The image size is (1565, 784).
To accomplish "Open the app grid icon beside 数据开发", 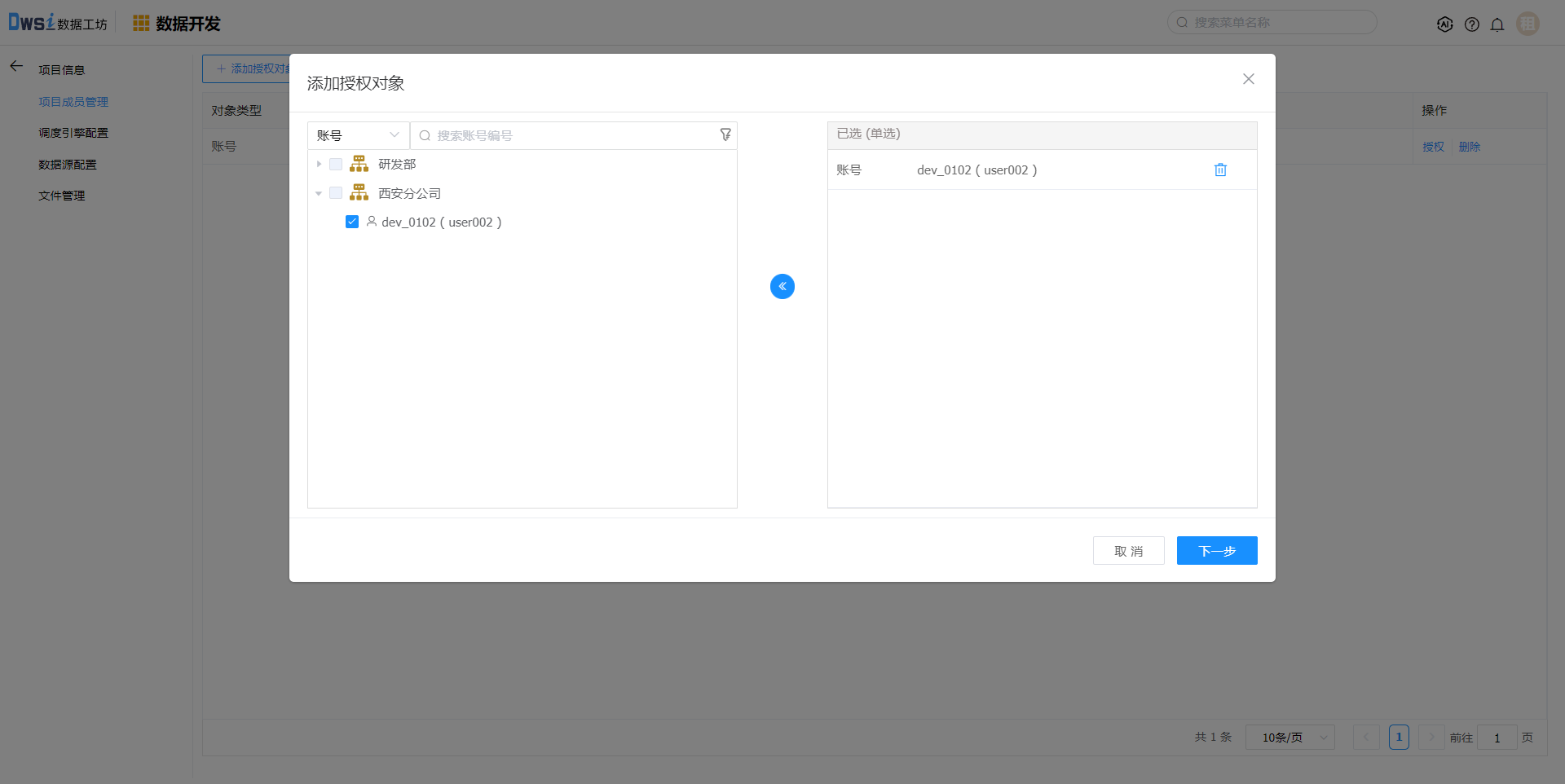I will click(x=141, y=24).
